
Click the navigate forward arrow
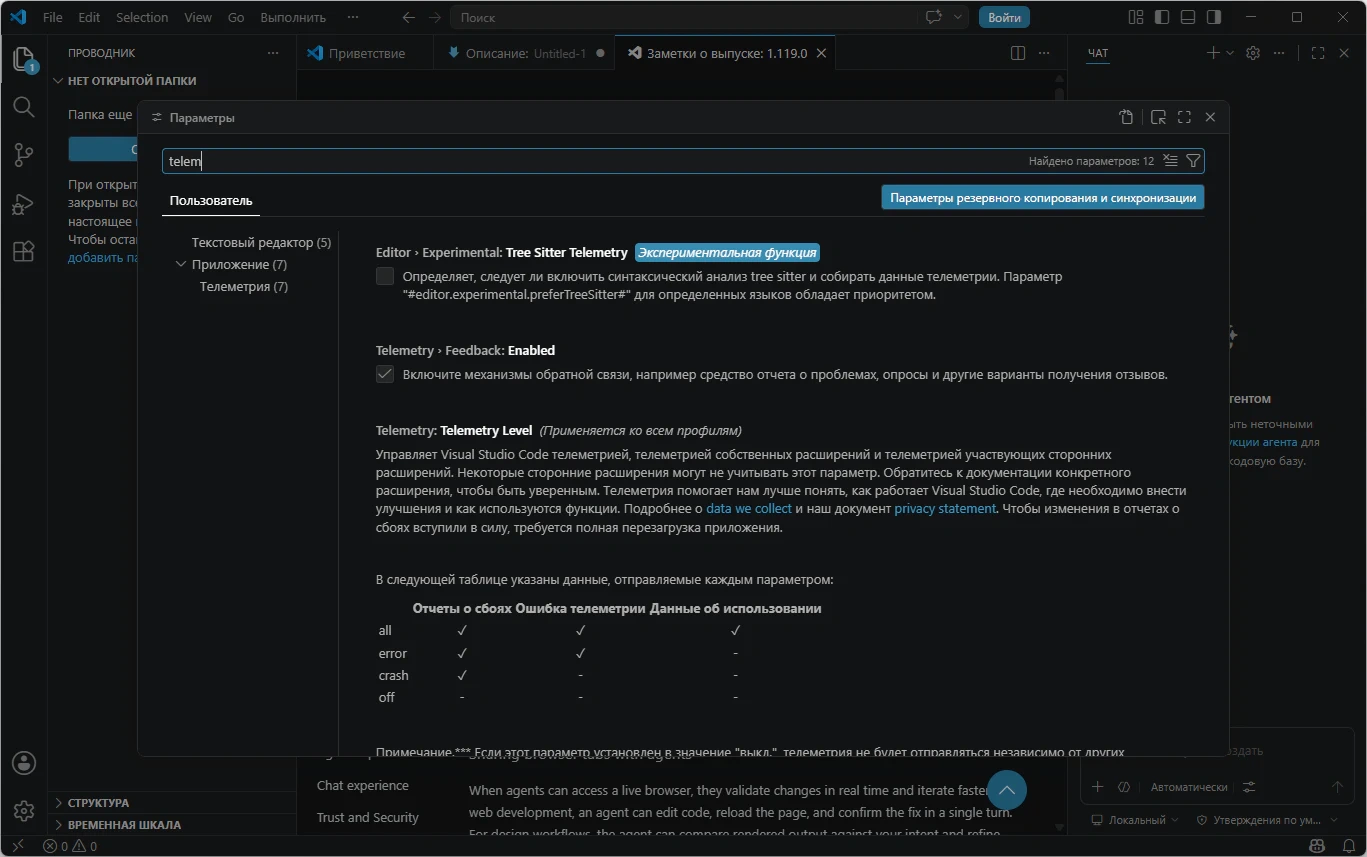[x=434, y=17]
